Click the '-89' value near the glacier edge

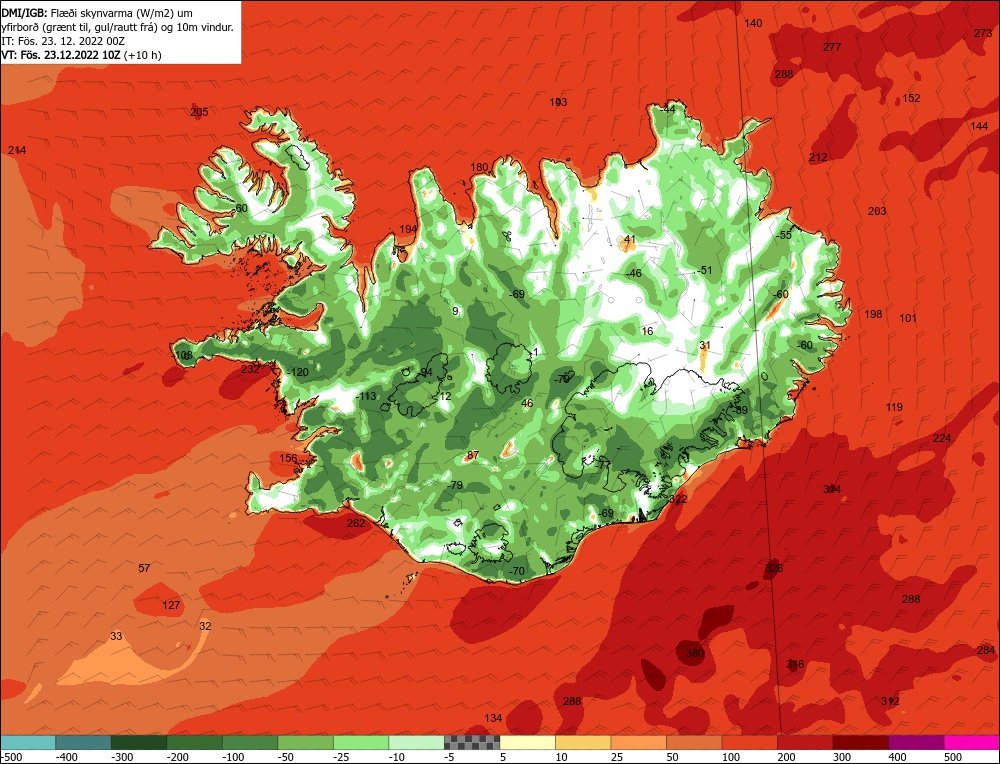[739, 411]
